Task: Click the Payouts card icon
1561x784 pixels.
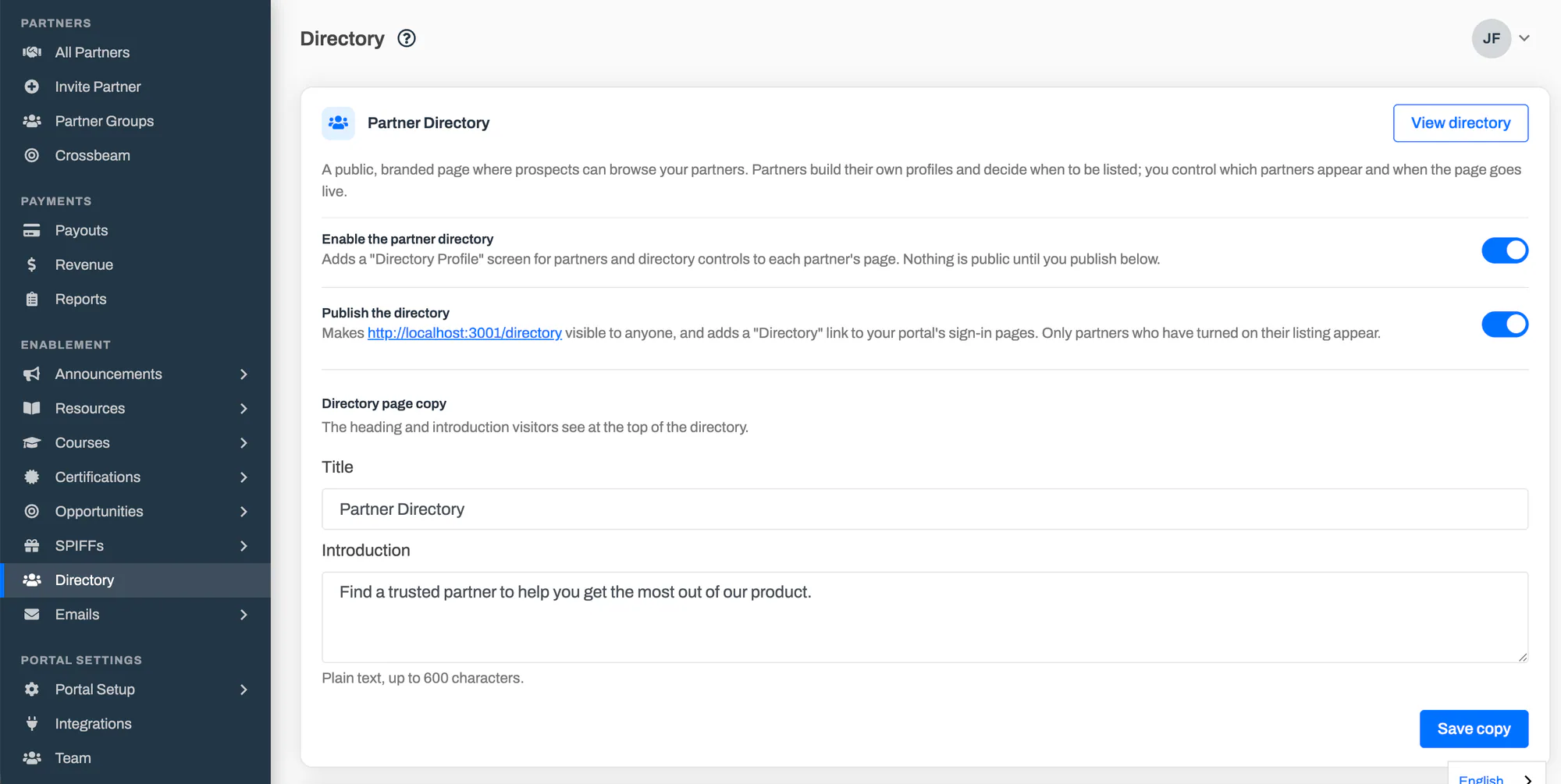Action: point(32,230)
